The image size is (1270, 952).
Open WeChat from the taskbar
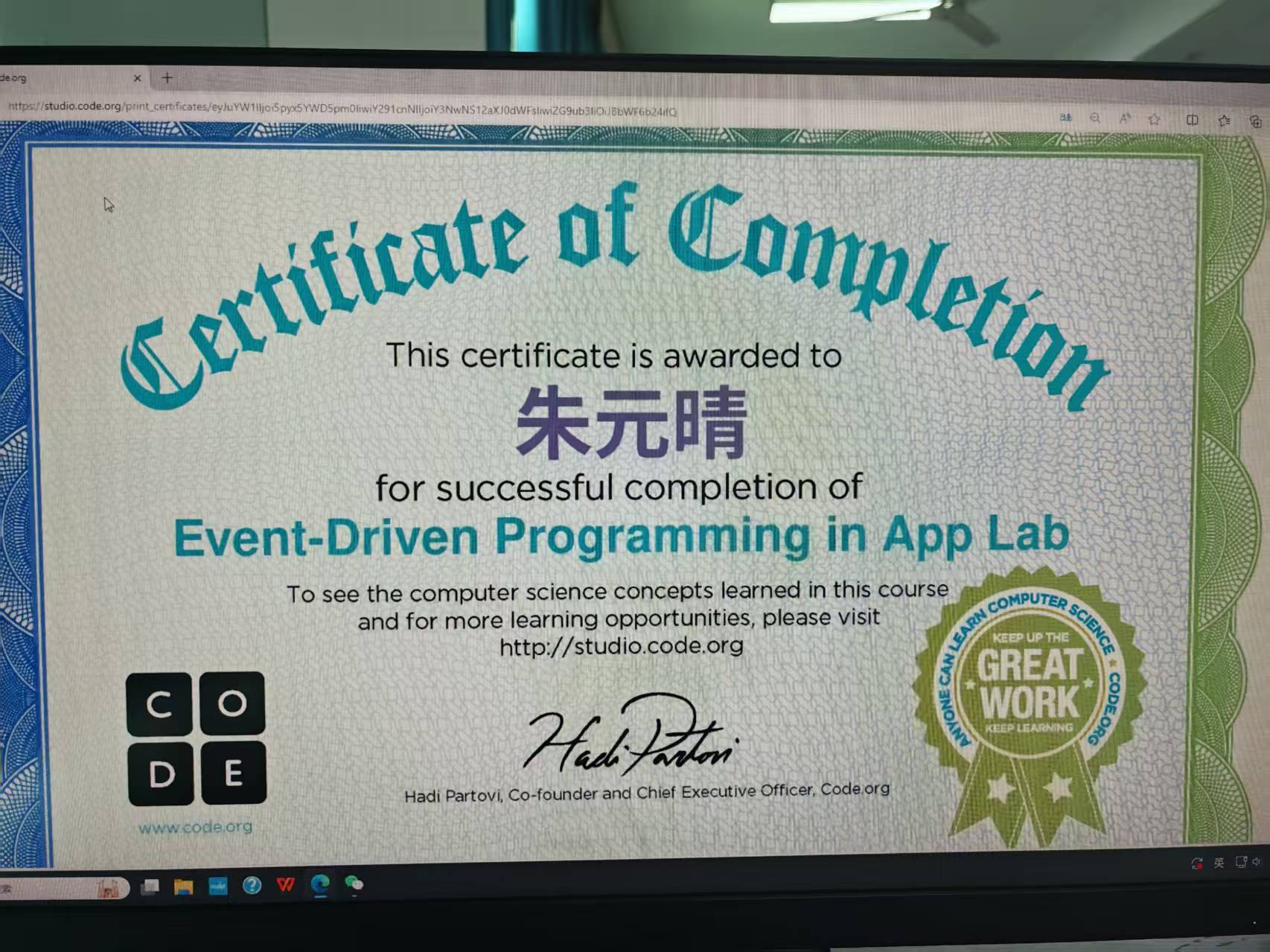click(x=354, y=884)
